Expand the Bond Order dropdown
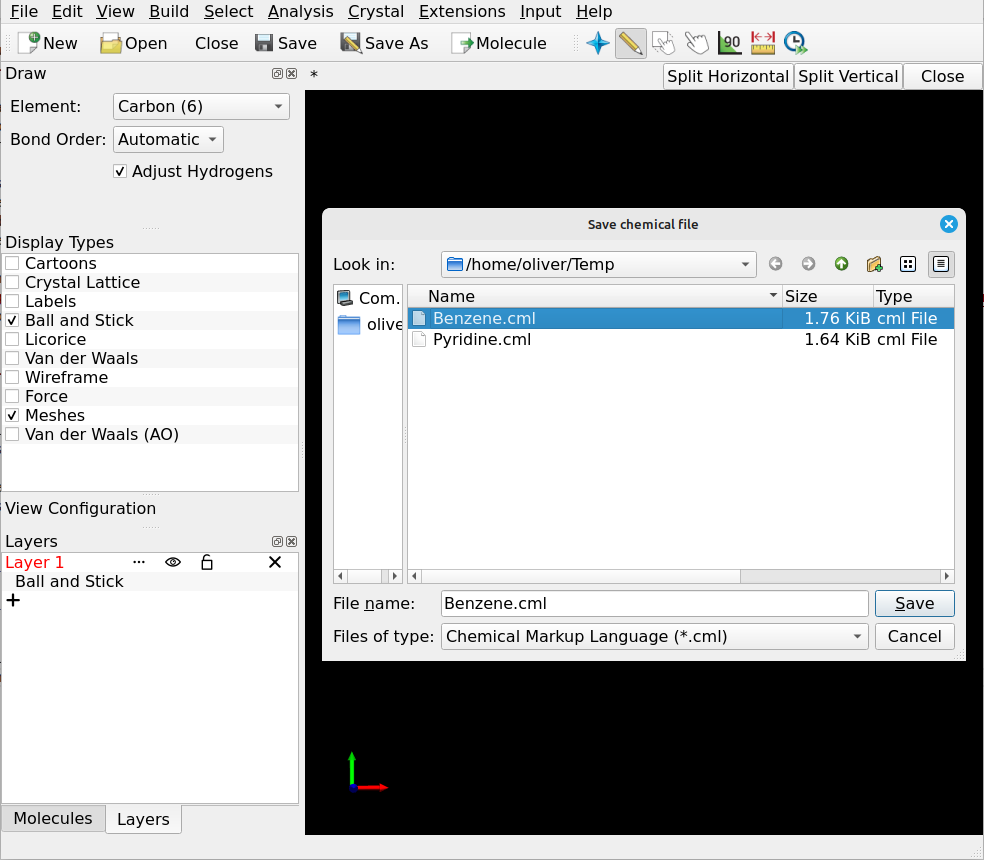Image resolution: width=984 pixels, height=860 pixels. coord(168,139)
